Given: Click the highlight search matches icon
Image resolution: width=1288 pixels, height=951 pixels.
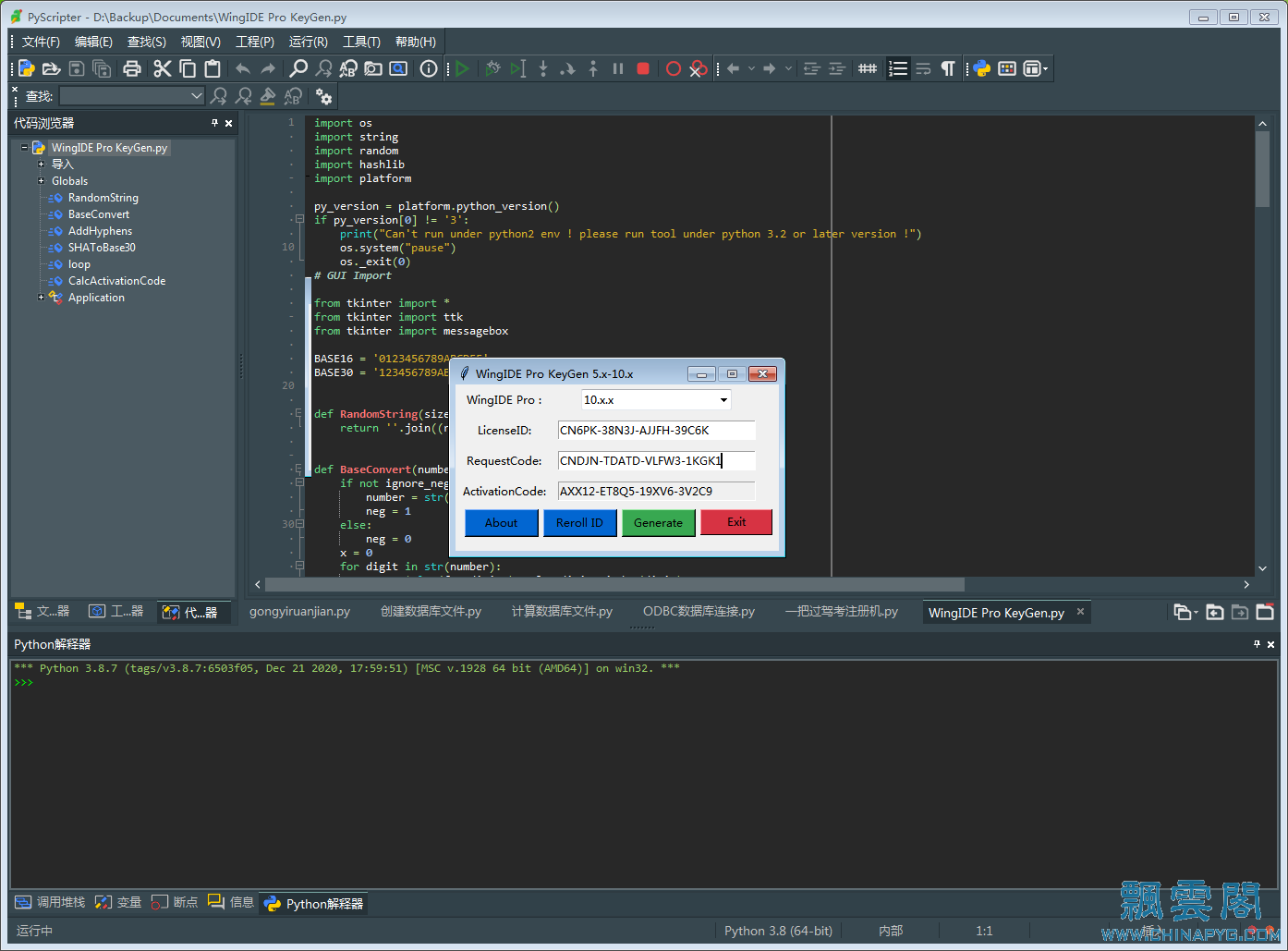Looking at the screenshot, I should tap(268, 96).
